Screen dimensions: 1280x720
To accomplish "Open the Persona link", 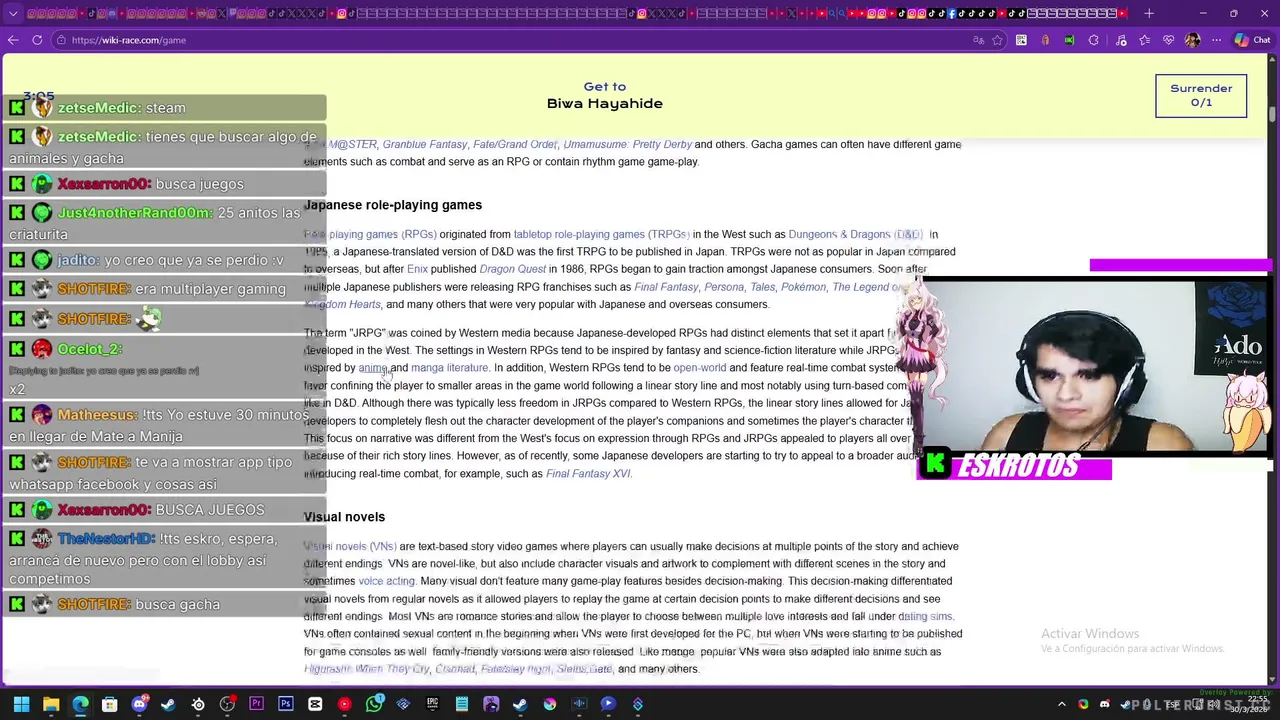I will click(724, 287).
